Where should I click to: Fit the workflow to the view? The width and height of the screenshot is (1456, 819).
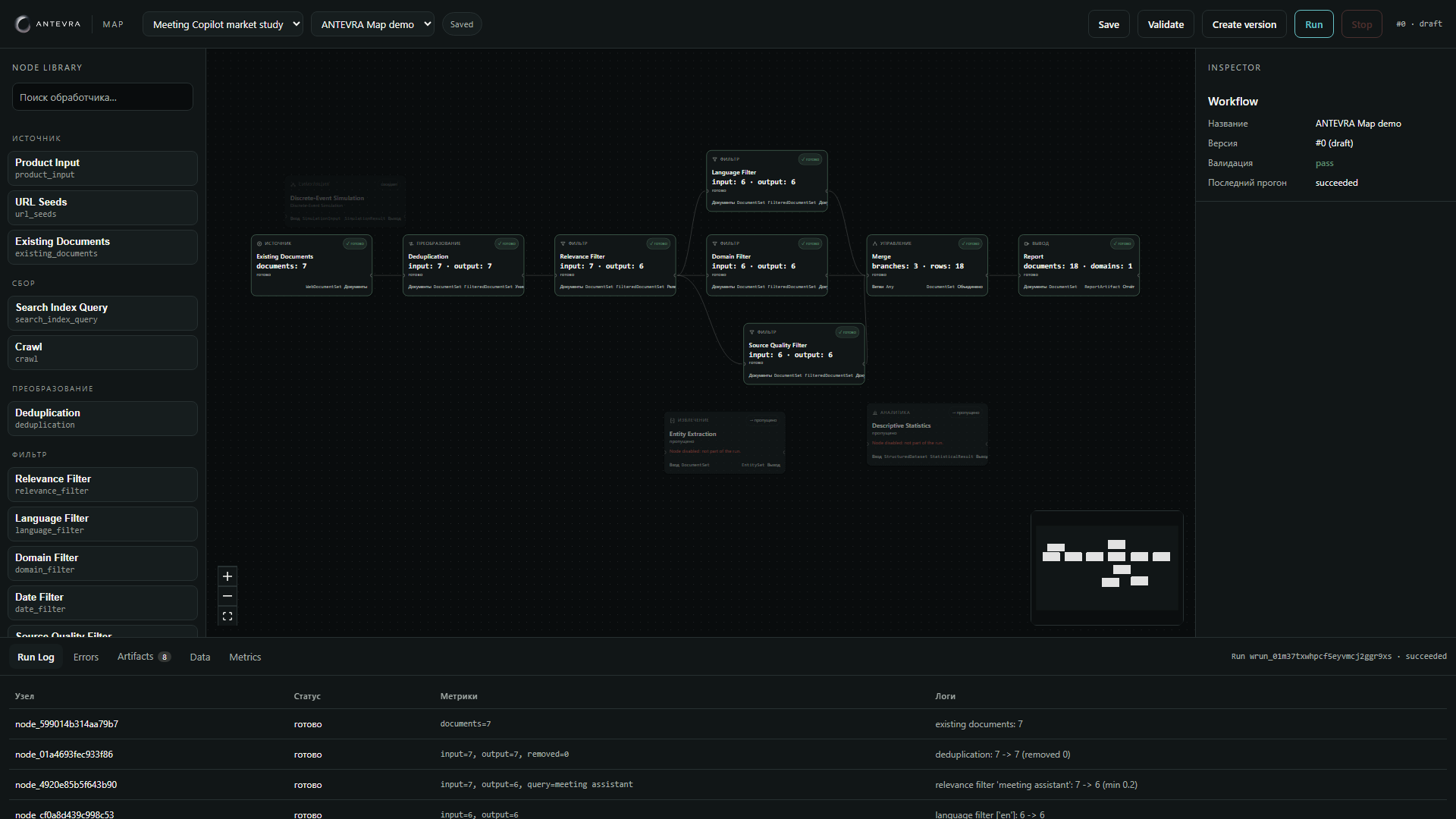227,617
